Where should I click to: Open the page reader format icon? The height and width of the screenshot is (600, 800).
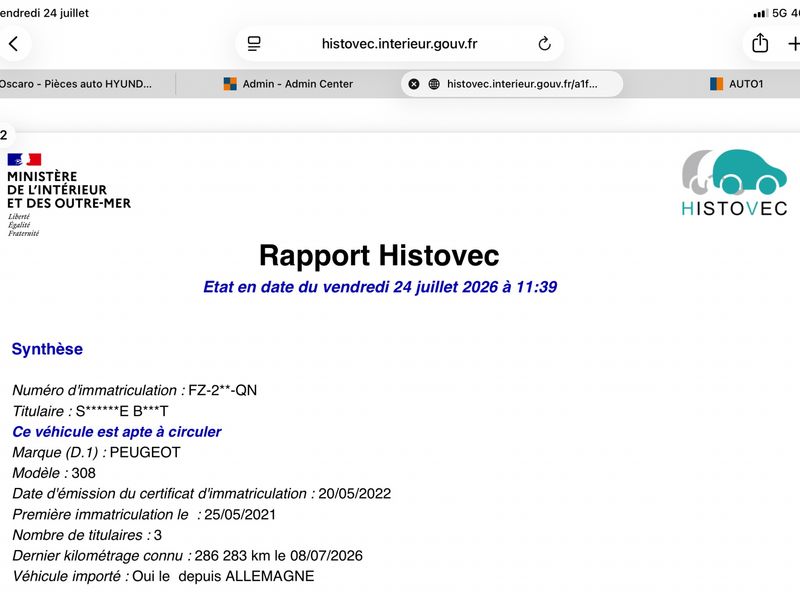tap(254, 44)
